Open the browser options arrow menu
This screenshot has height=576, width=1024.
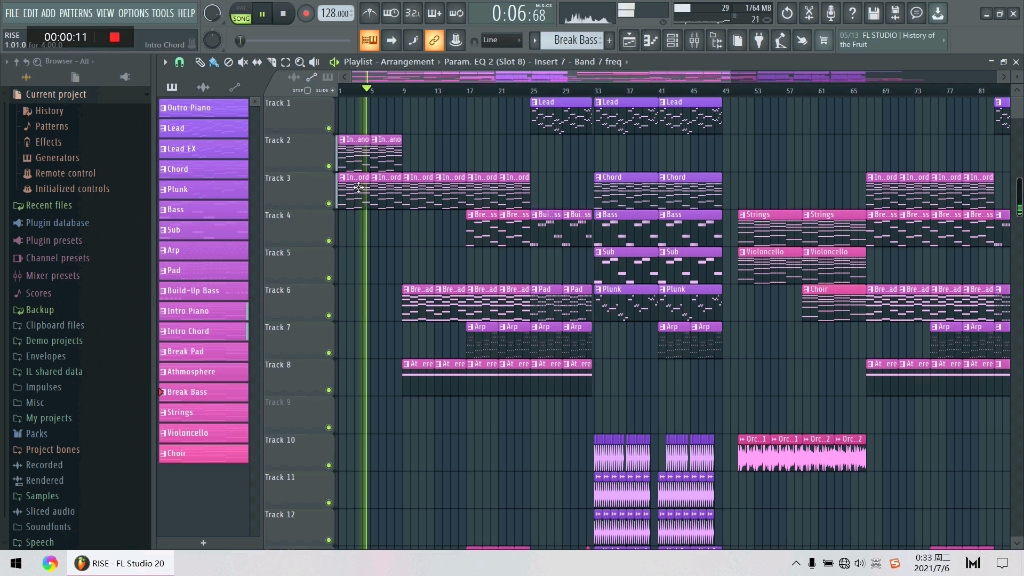7,61
